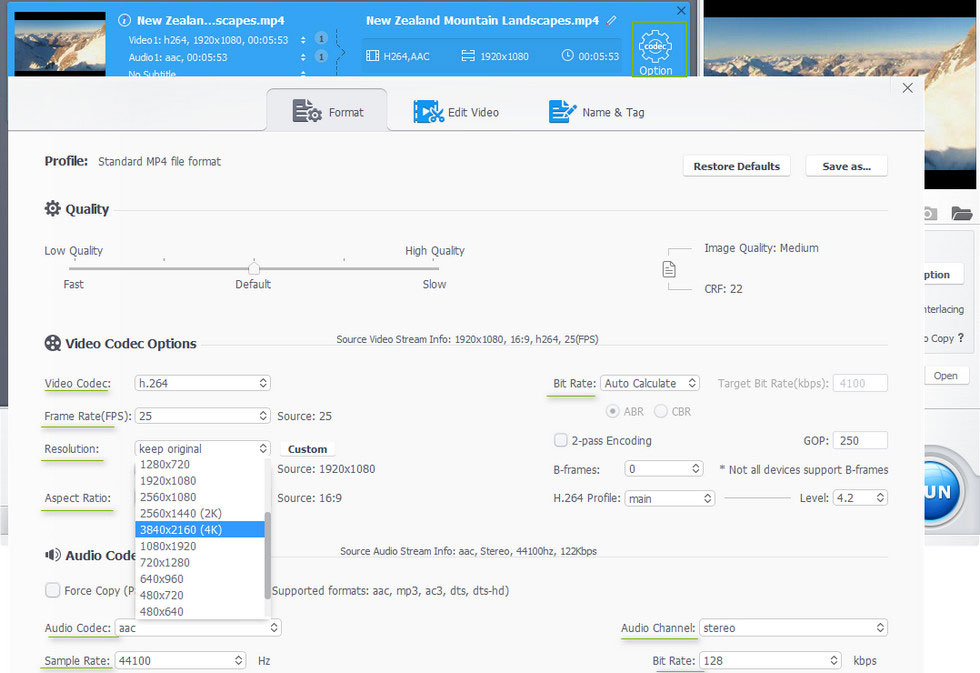Open the H.264 Profile dropdown

click(669, 498)
